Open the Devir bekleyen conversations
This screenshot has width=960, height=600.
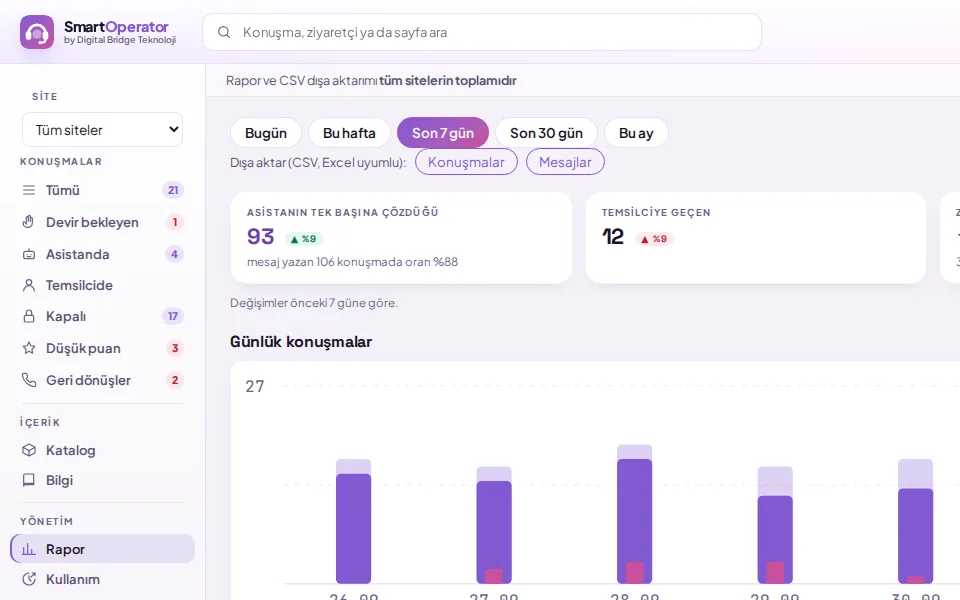(102, 222)
